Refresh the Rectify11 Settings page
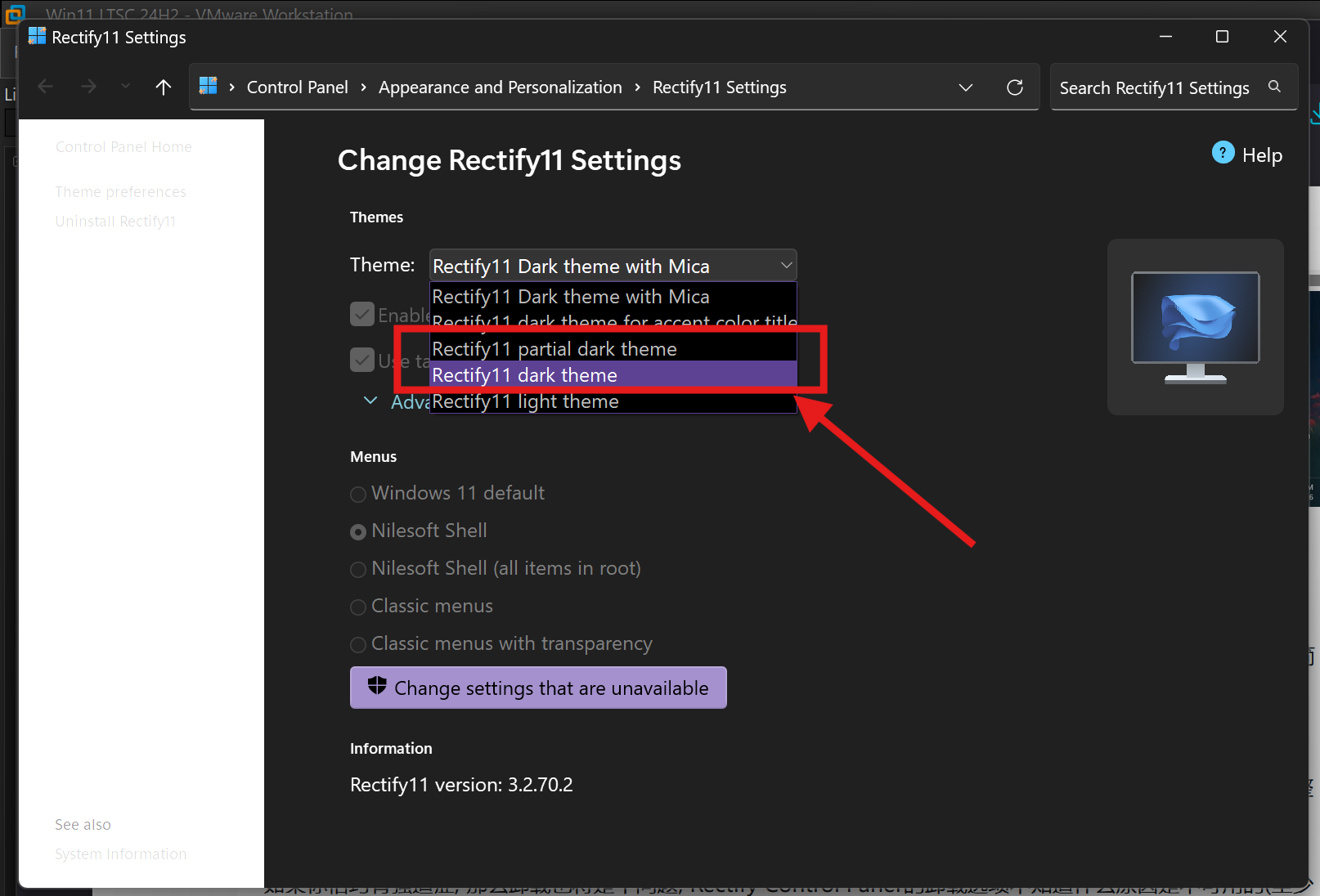Screen dimensions: 1320x896 click(x=1015, y=87)
